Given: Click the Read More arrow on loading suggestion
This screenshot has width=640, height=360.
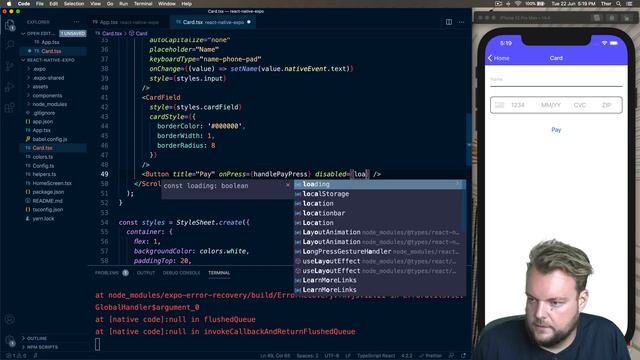Looking at the screenshot, I should pos(458,184).
